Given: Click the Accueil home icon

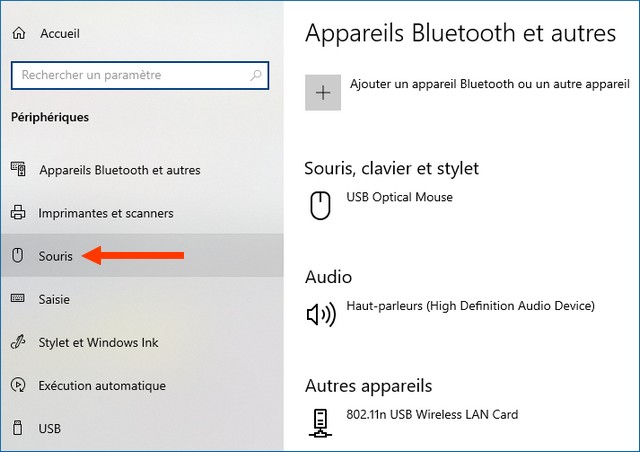Looking at the screenshot, I should [18, 34].
